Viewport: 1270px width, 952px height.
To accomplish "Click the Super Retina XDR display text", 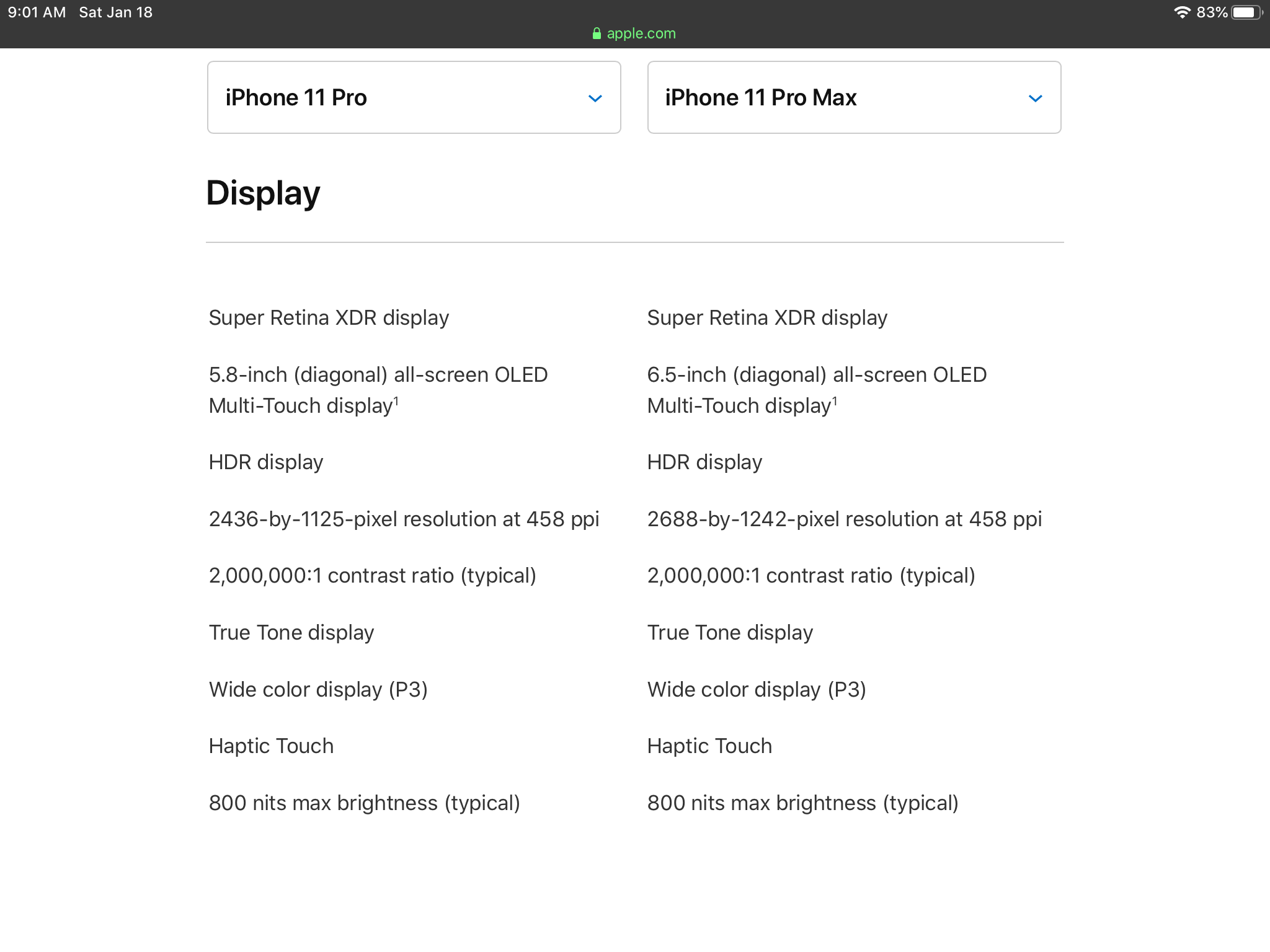I will (x=329, y=317).
